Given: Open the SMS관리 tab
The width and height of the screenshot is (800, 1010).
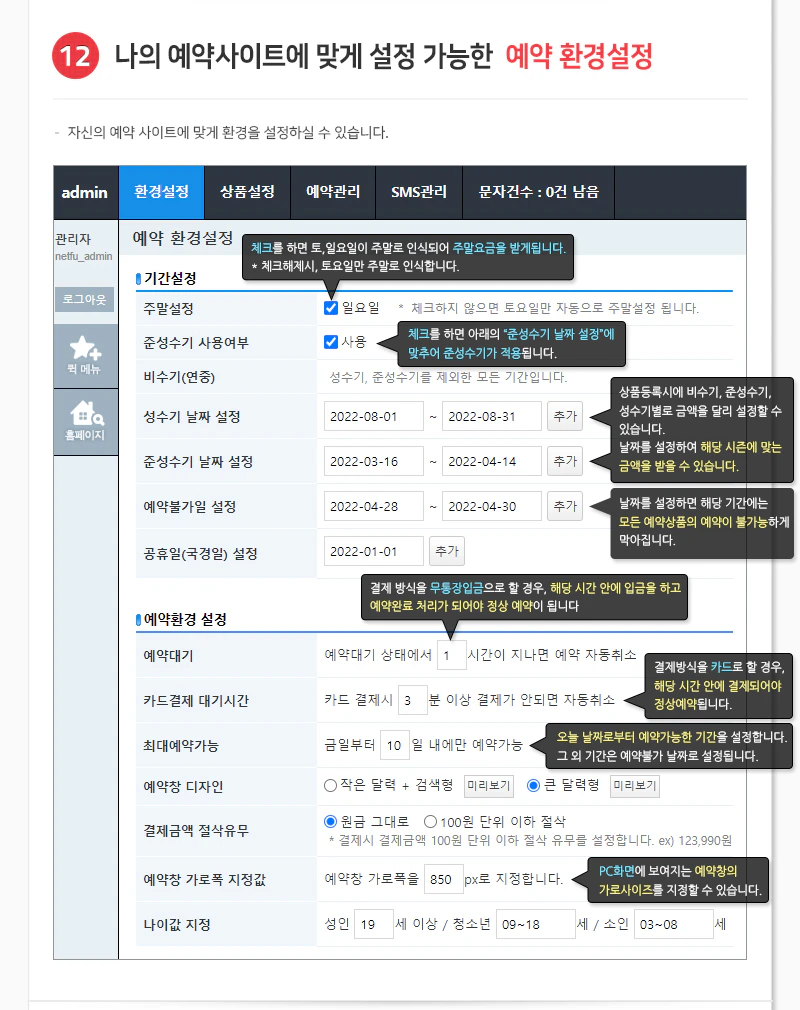Looking at the screenshot, I should pyautogui.click(x=419, y=192).
